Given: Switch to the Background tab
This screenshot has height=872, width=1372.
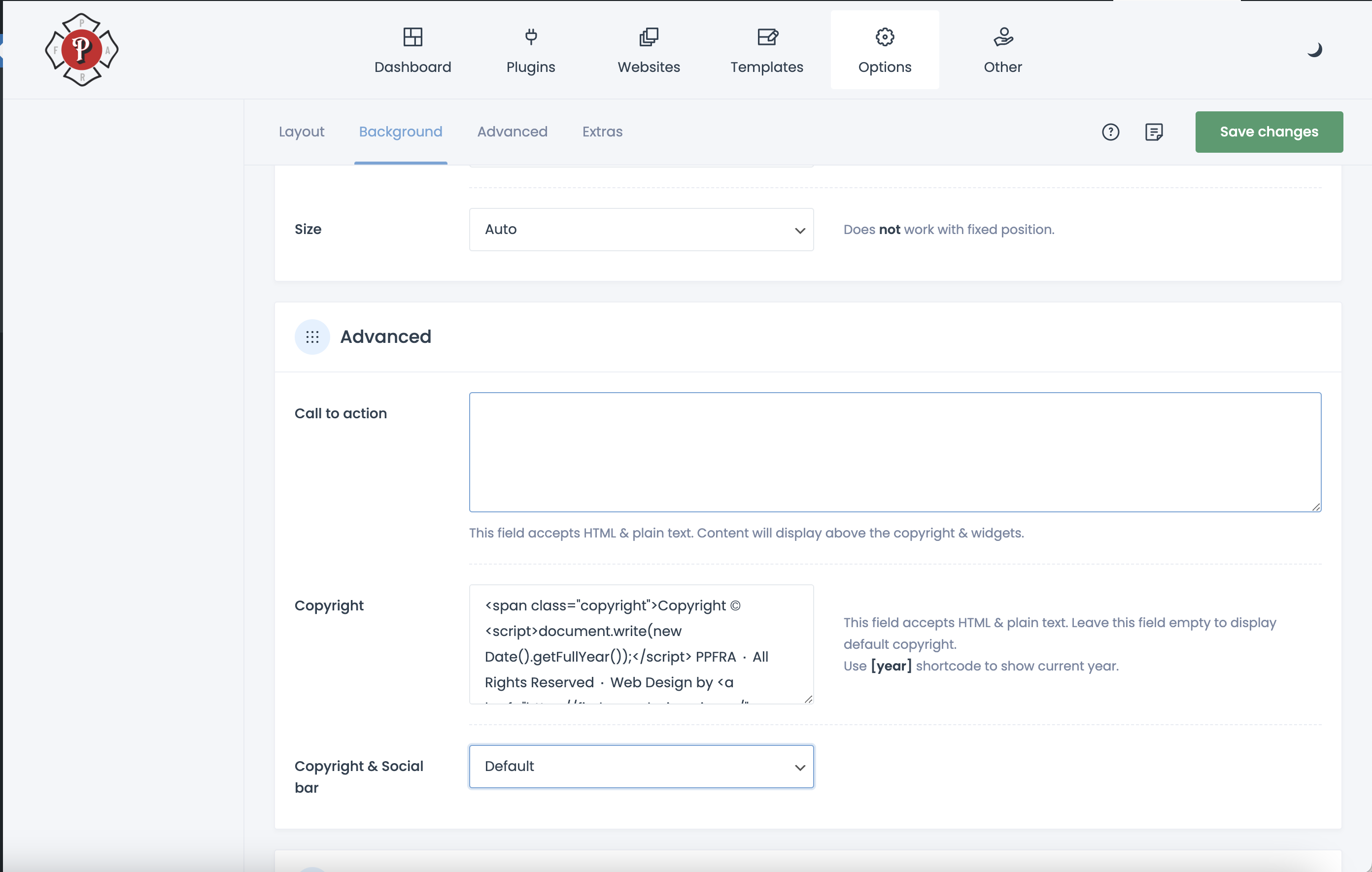Looking at the screenshot, I should tap(401, 132).
